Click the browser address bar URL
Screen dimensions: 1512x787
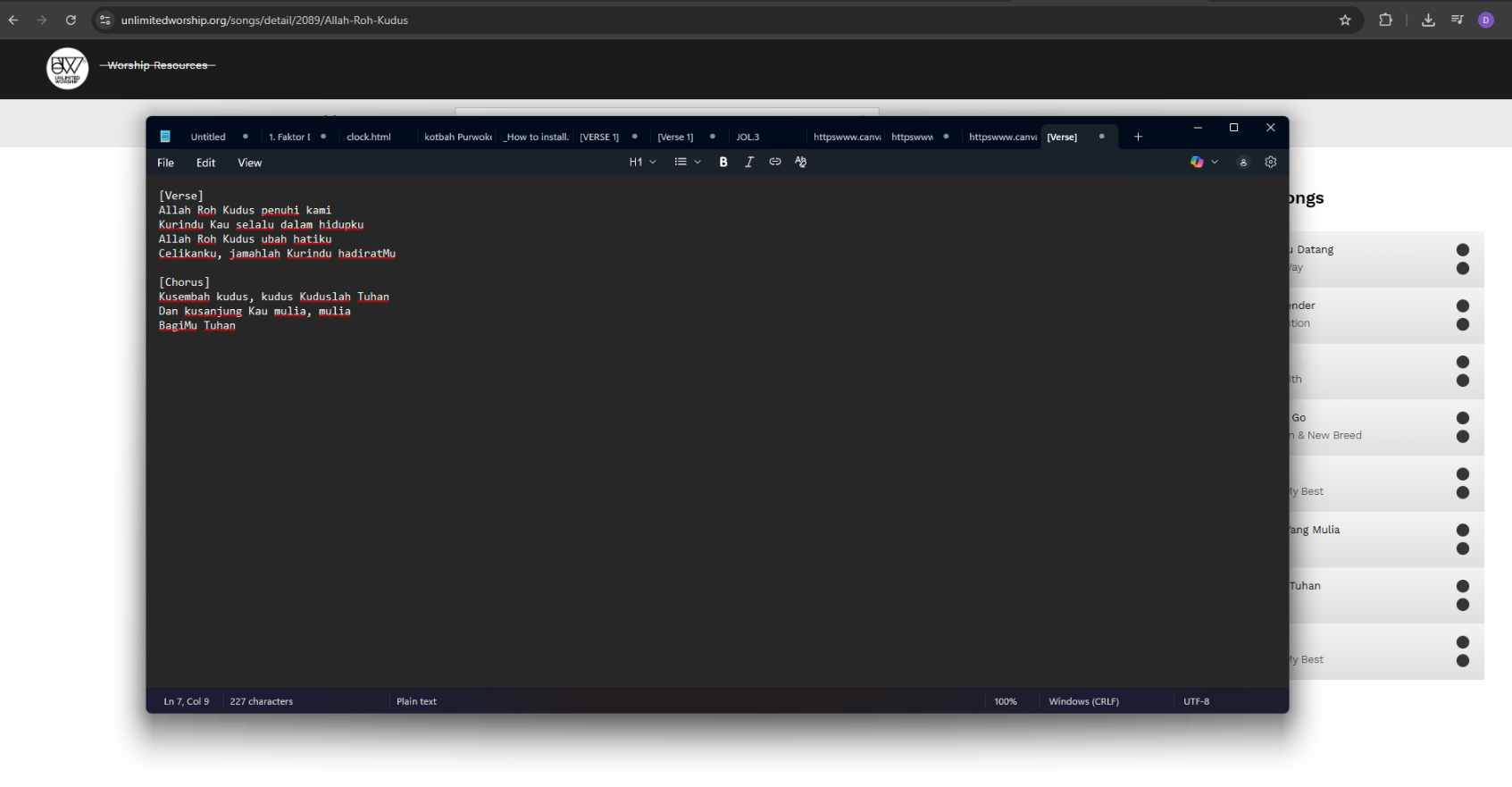[264, 21]
